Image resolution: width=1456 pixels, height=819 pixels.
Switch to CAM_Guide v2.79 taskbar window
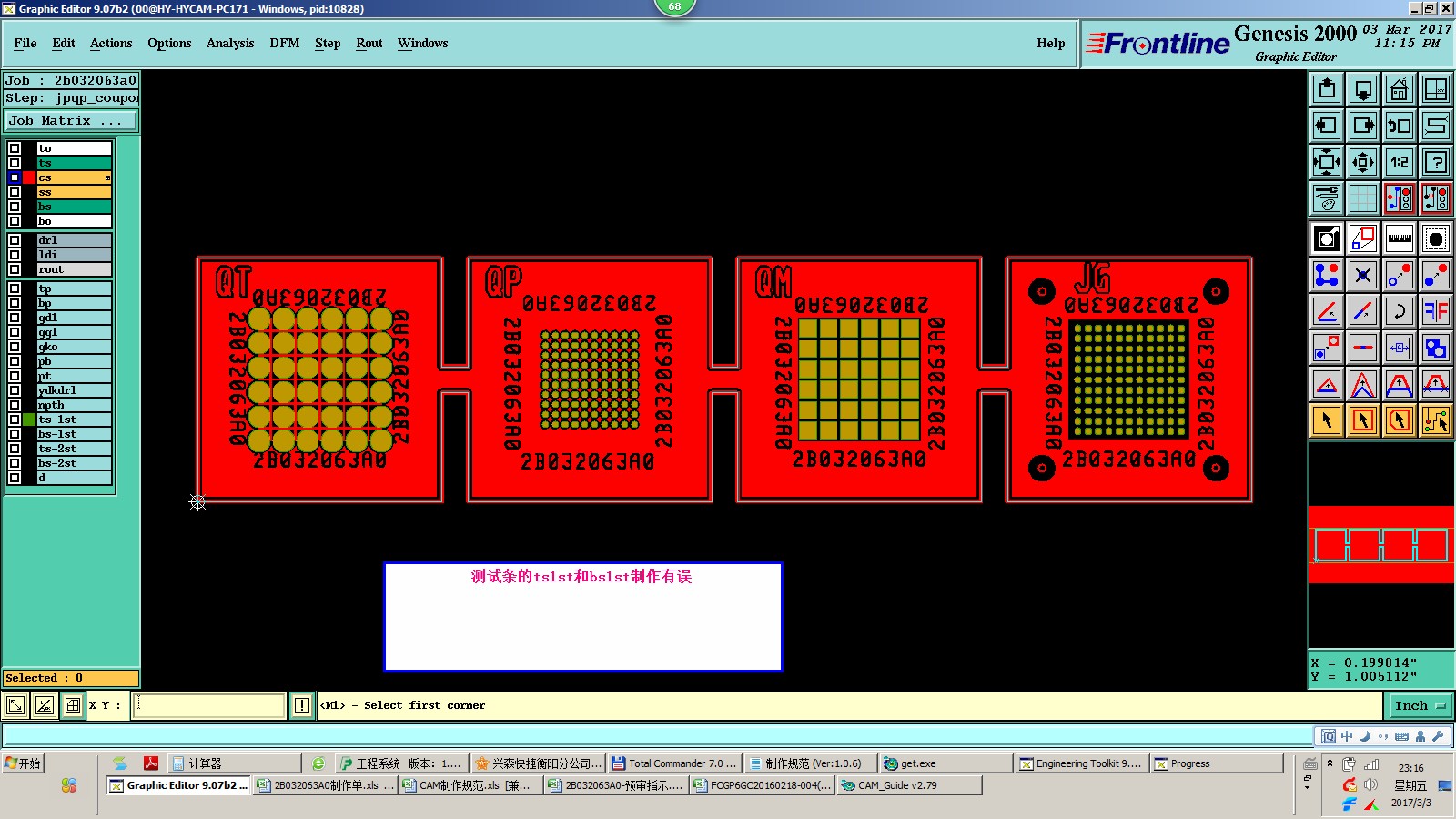coord(909,785)
